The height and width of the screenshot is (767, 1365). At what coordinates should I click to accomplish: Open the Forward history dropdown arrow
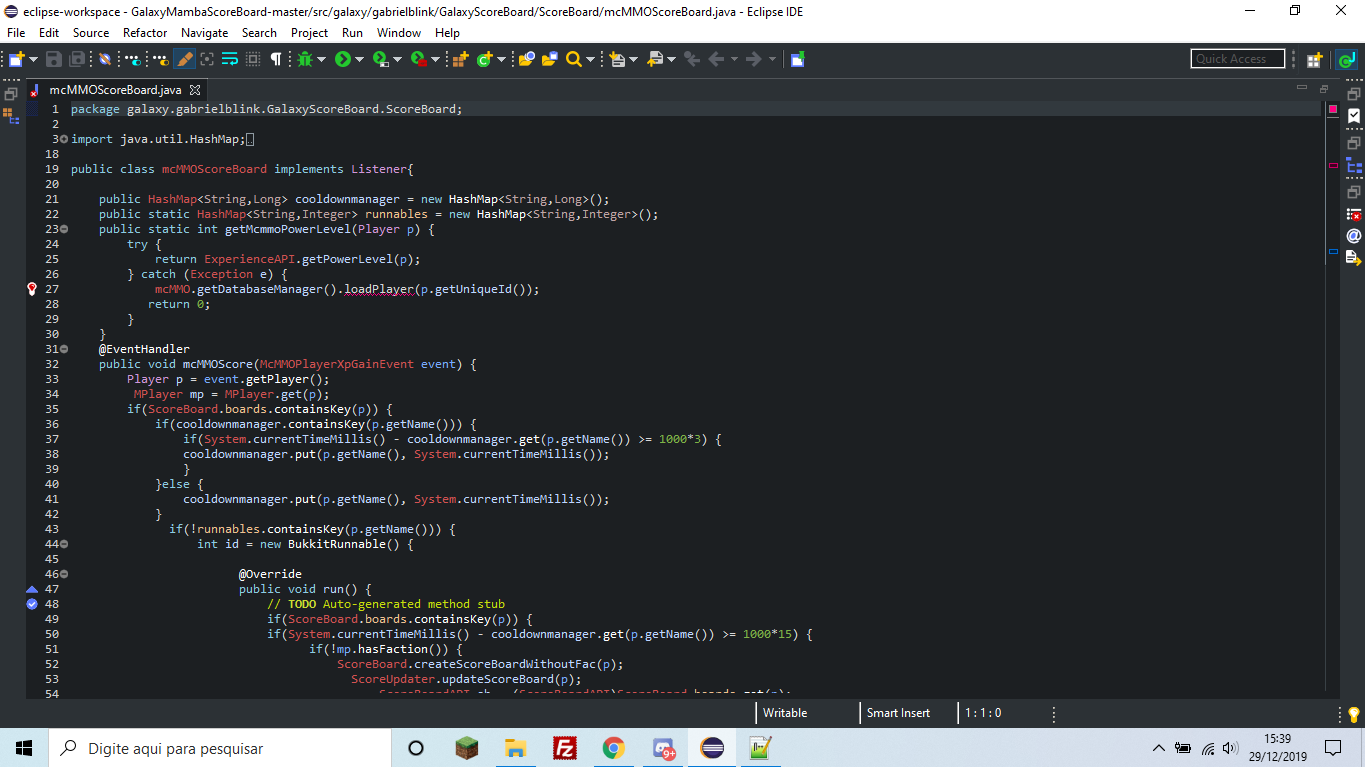(772, 59)
